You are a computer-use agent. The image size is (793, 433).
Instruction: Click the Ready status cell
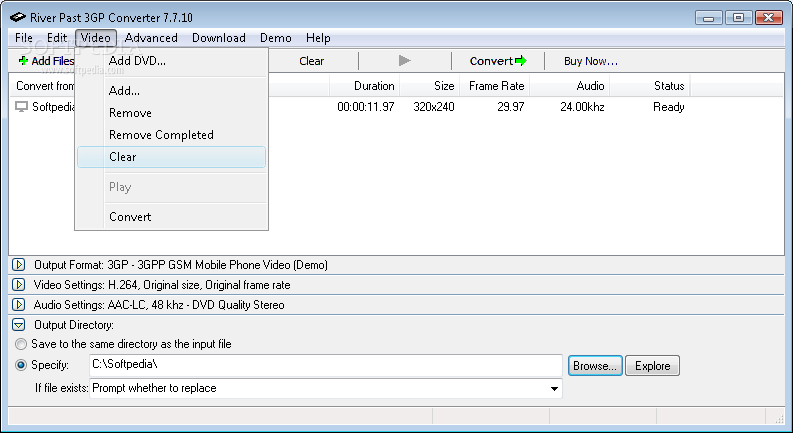tap(669, 107)
